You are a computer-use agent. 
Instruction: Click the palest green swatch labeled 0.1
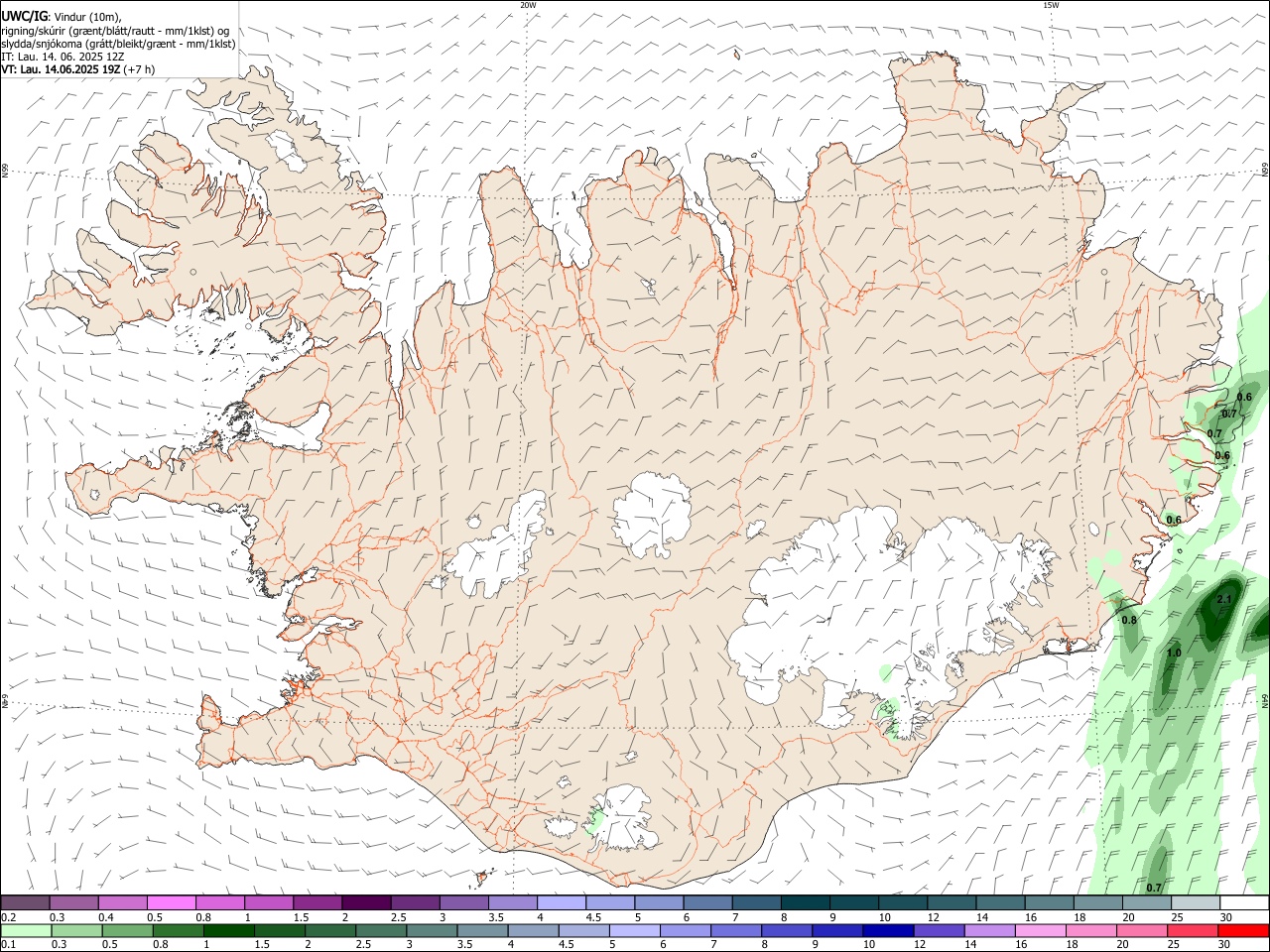pyautogui.click(x=25, y=931)
